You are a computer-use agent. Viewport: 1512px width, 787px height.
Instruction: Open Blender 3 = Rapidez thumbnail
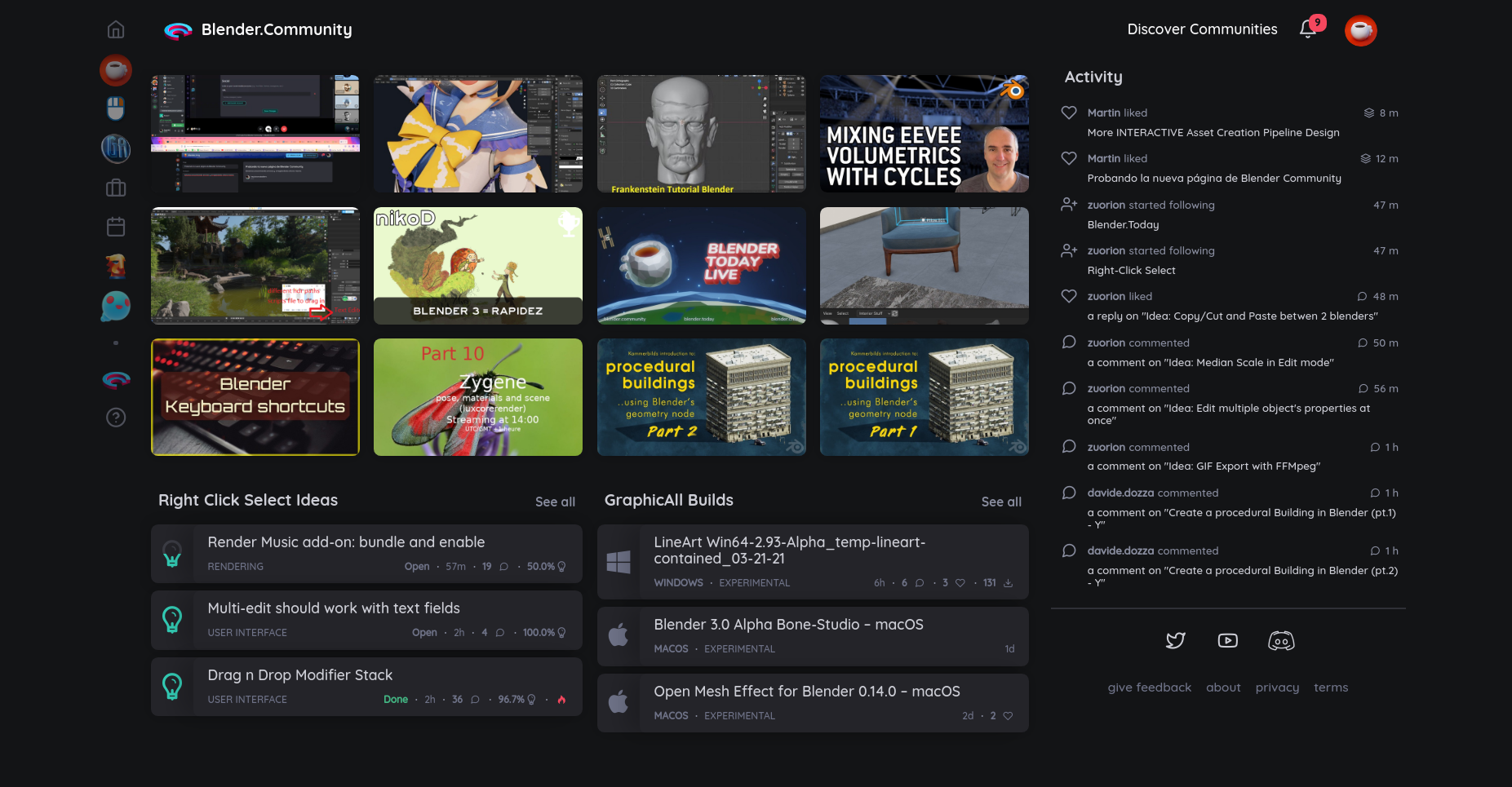point(477,265)
